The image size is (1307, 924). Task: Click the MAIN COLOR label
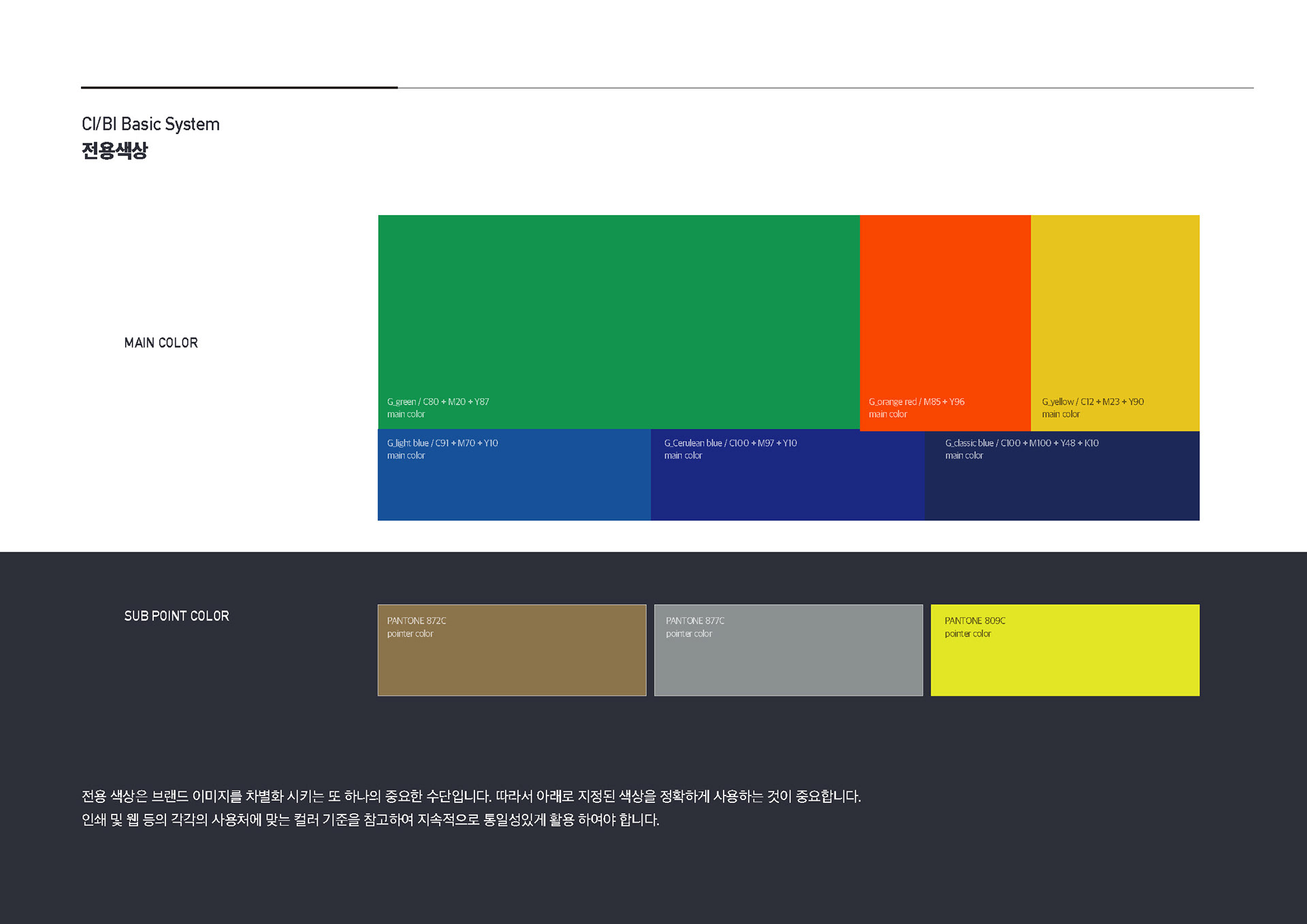click(x=161, y=343)
